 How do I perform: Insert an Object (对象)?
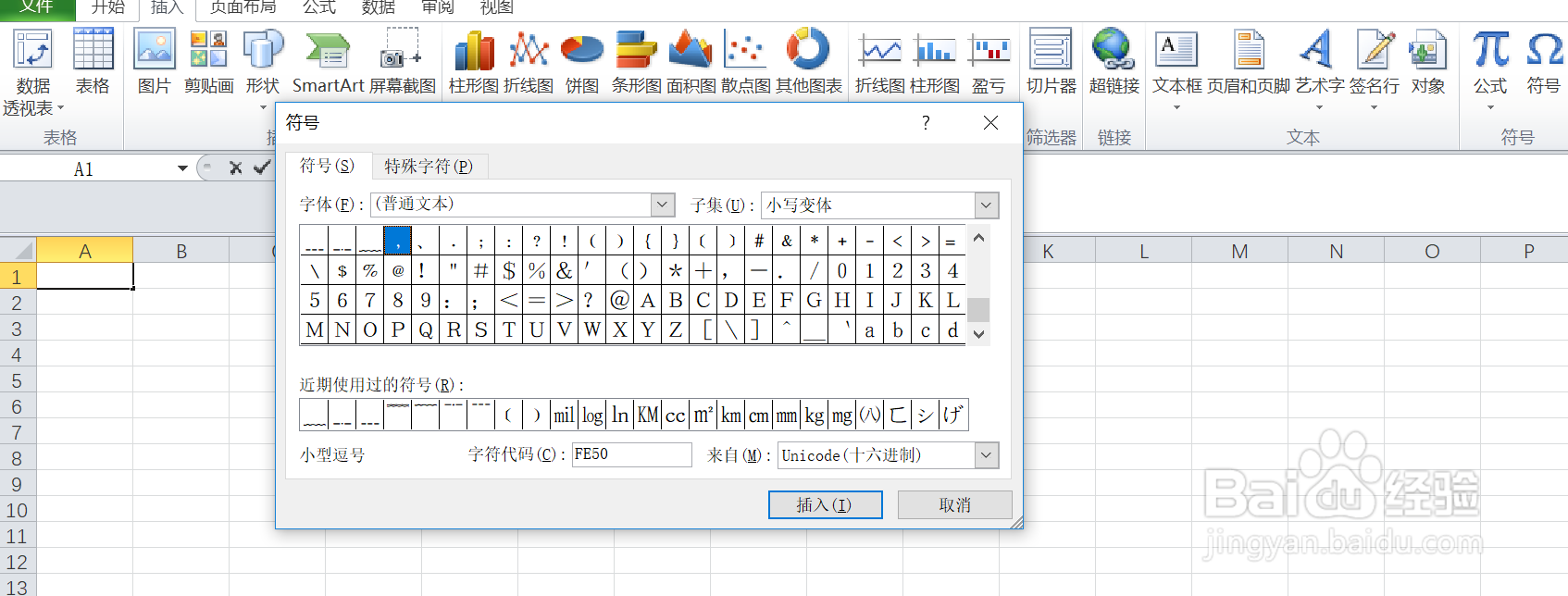[1428, 62]
